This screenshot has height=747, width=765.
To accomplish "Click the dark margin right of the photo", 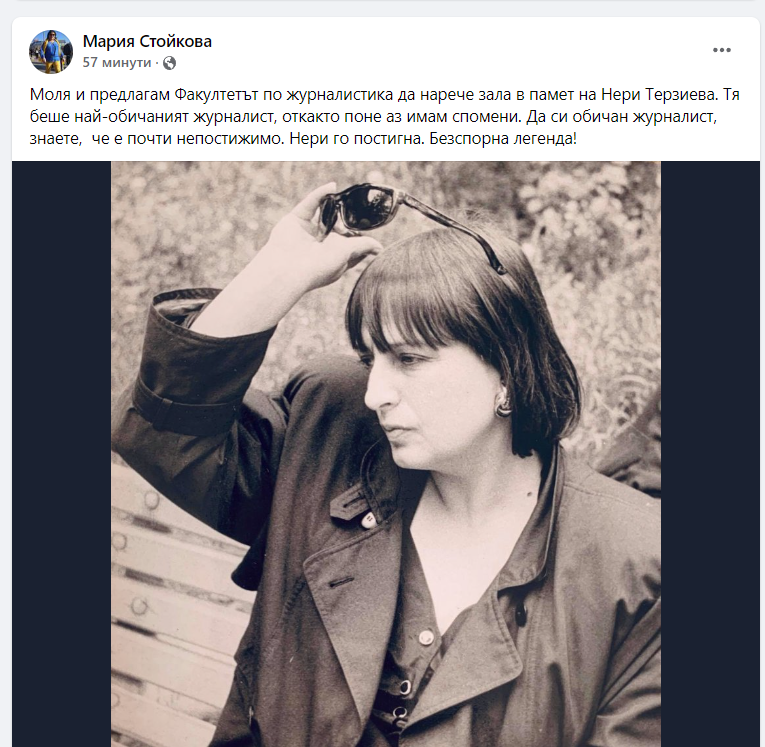I will pos(710,454).
